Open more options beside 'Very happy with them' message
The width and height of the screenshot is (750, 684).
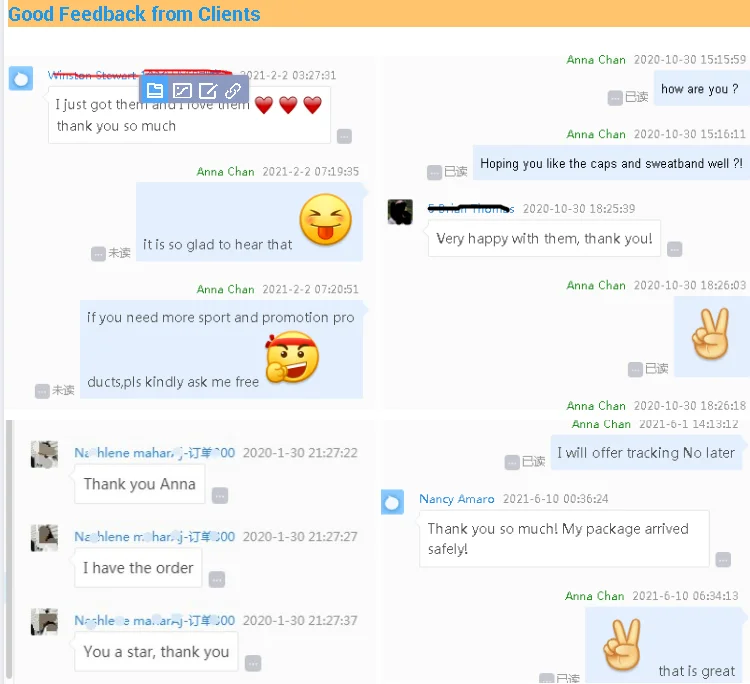click(x=674, y=249)
